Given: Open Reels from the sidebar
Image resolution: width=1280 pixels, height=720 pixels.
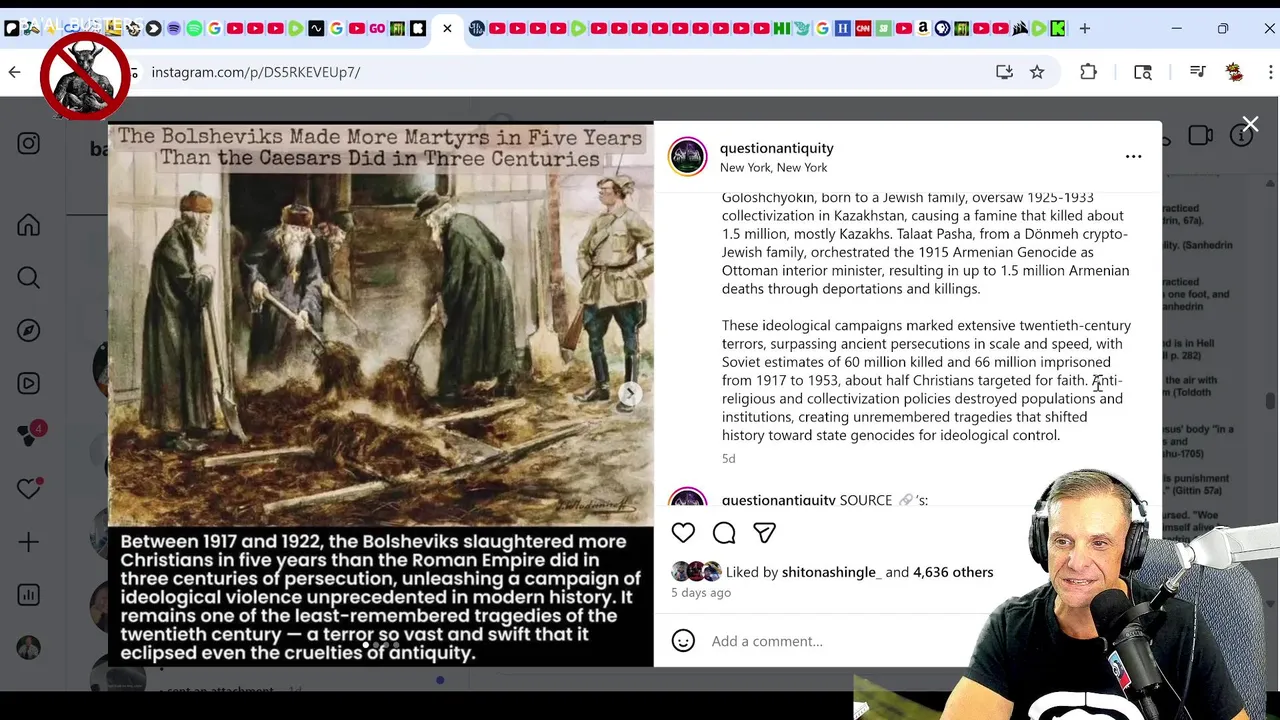Looking at the screenshot, I should pos(28,384).
